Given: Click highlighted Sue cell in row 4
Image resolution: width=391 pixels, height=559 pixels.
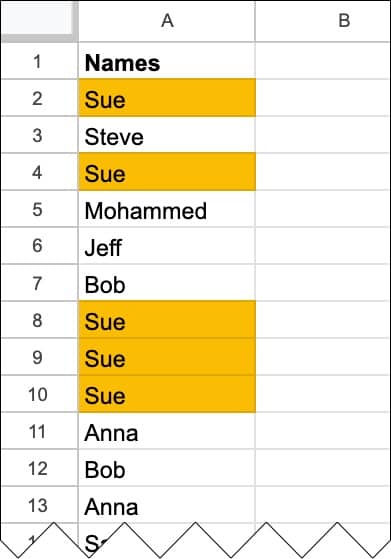Looking at the screenshot, I should click(x=167, y=172).
